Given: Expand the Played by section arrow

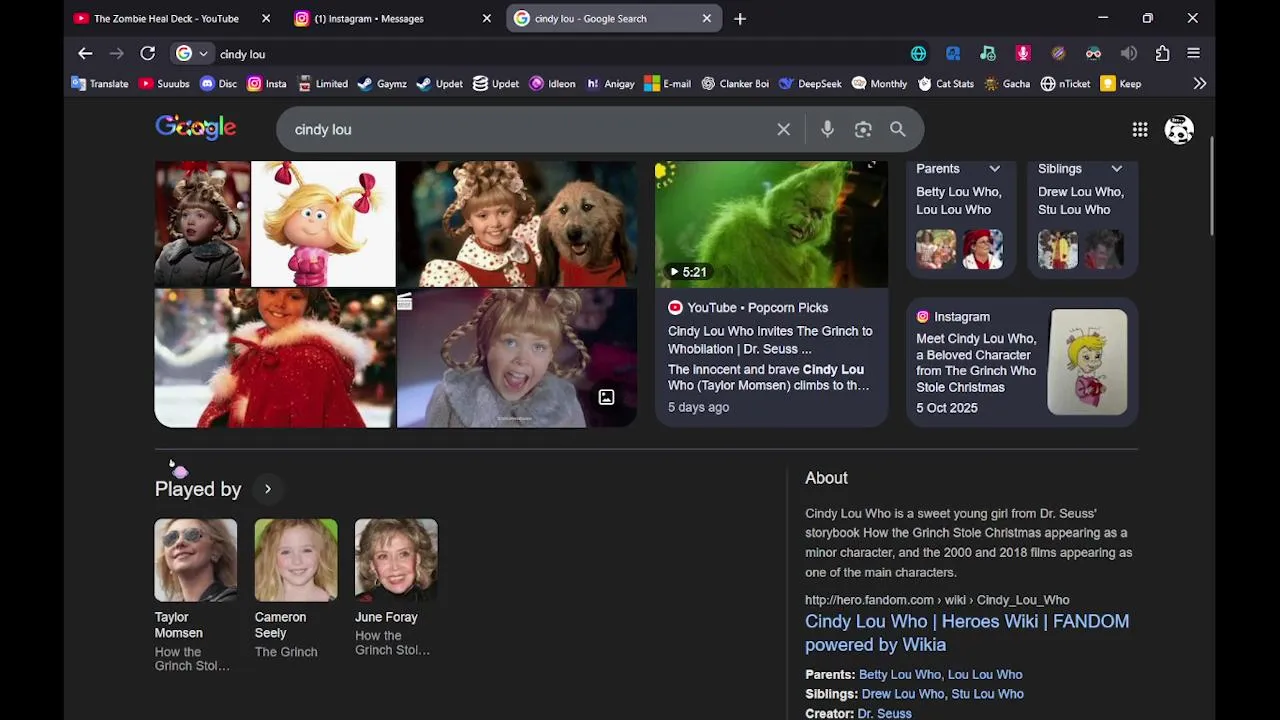Looking at the screenshot, I should [267, 489].
